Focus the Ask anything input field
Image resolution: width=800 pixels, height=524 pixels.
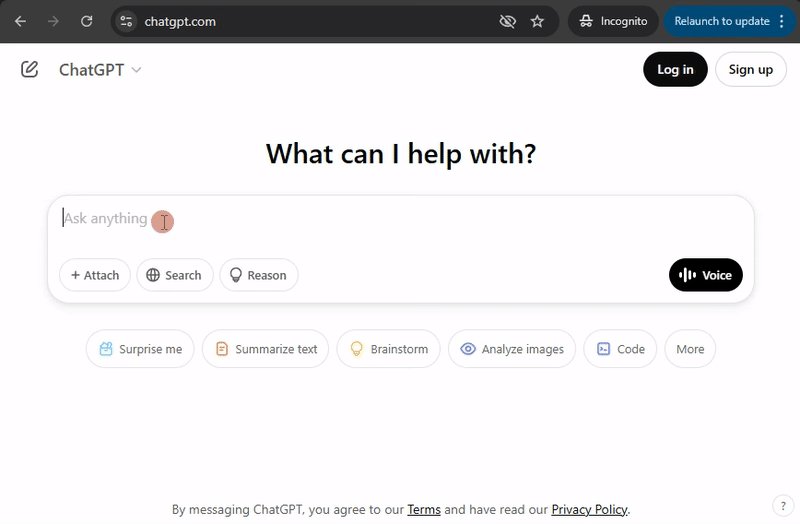401,219
